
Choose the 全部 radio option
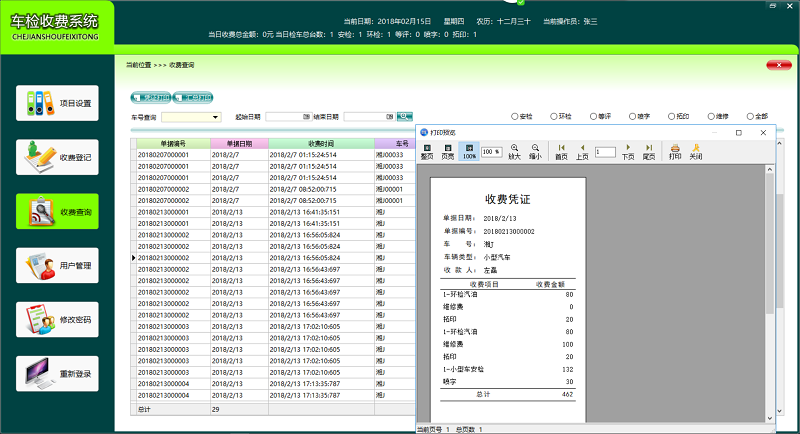click(x=749, y=117)
